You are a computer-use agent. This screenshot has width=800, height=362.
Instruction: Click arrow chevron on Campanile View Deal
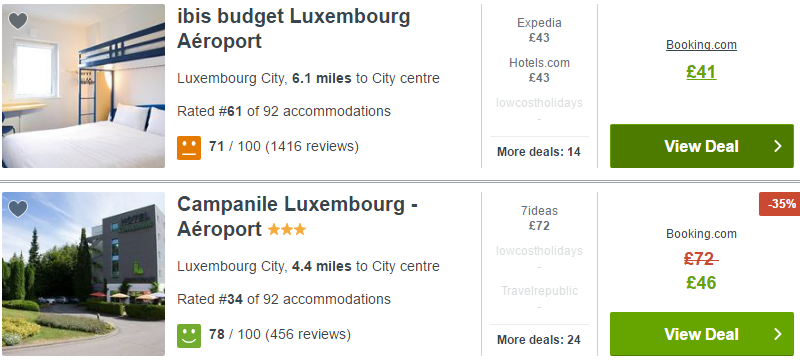click(778, 334)
